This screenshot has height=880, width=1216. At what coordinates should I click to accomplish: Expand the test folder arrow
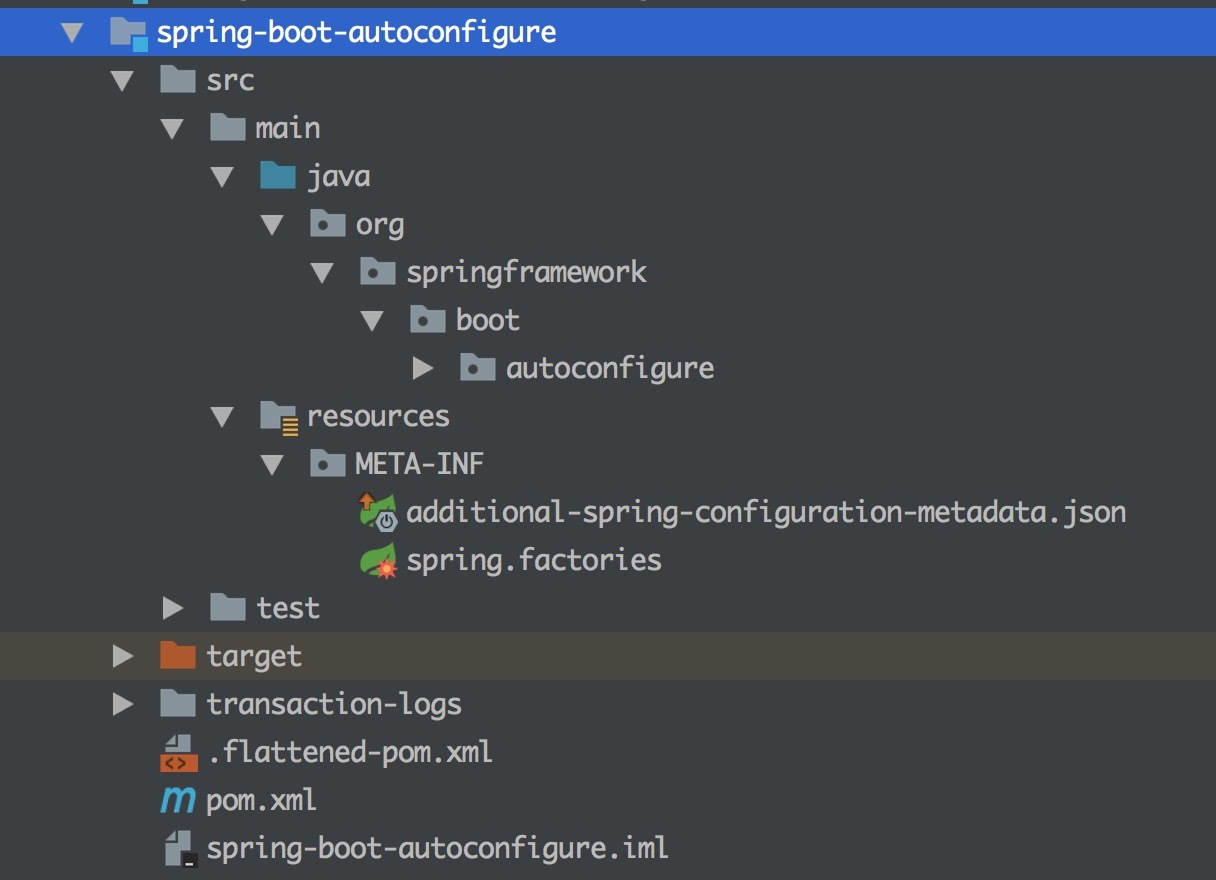[x=173, y=608]
